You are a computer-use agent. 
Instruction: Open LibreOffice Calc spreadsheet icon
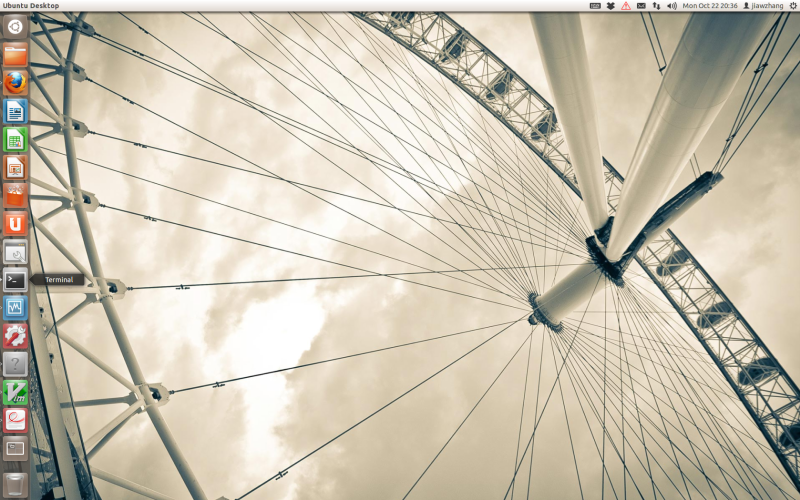[x=15, y=139]
